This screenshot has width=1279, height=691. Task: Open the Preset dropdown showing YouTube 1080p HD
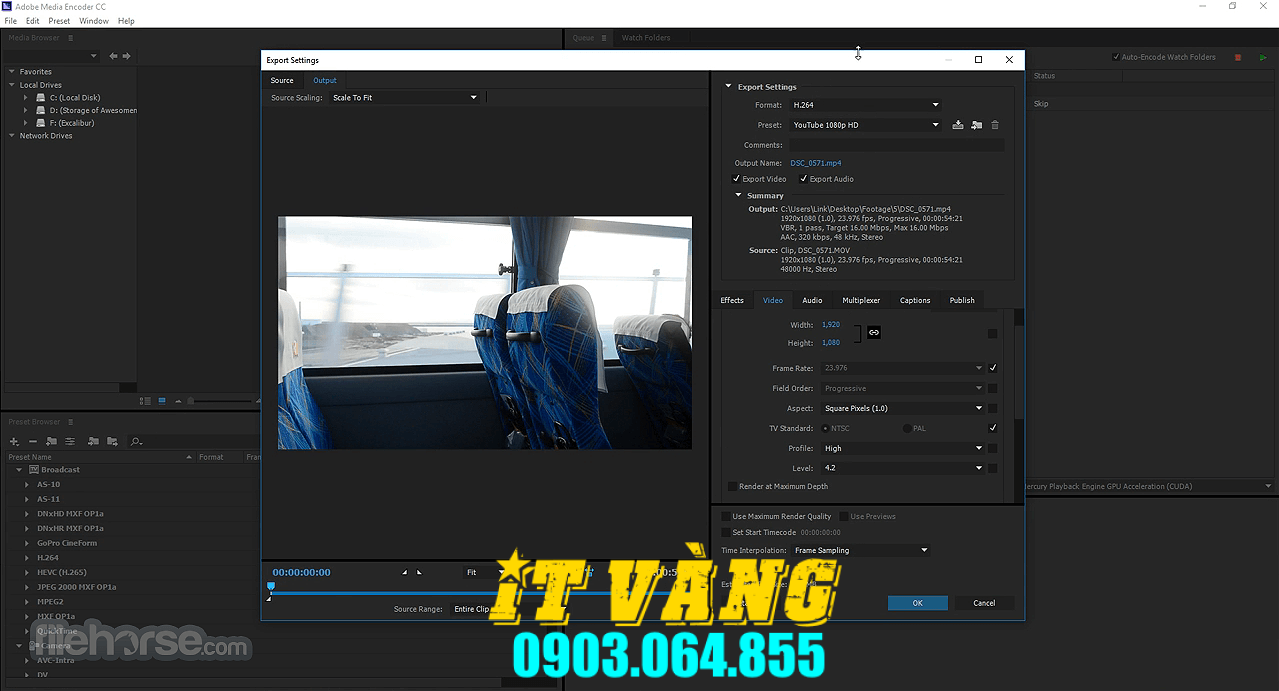pos(865,124)
